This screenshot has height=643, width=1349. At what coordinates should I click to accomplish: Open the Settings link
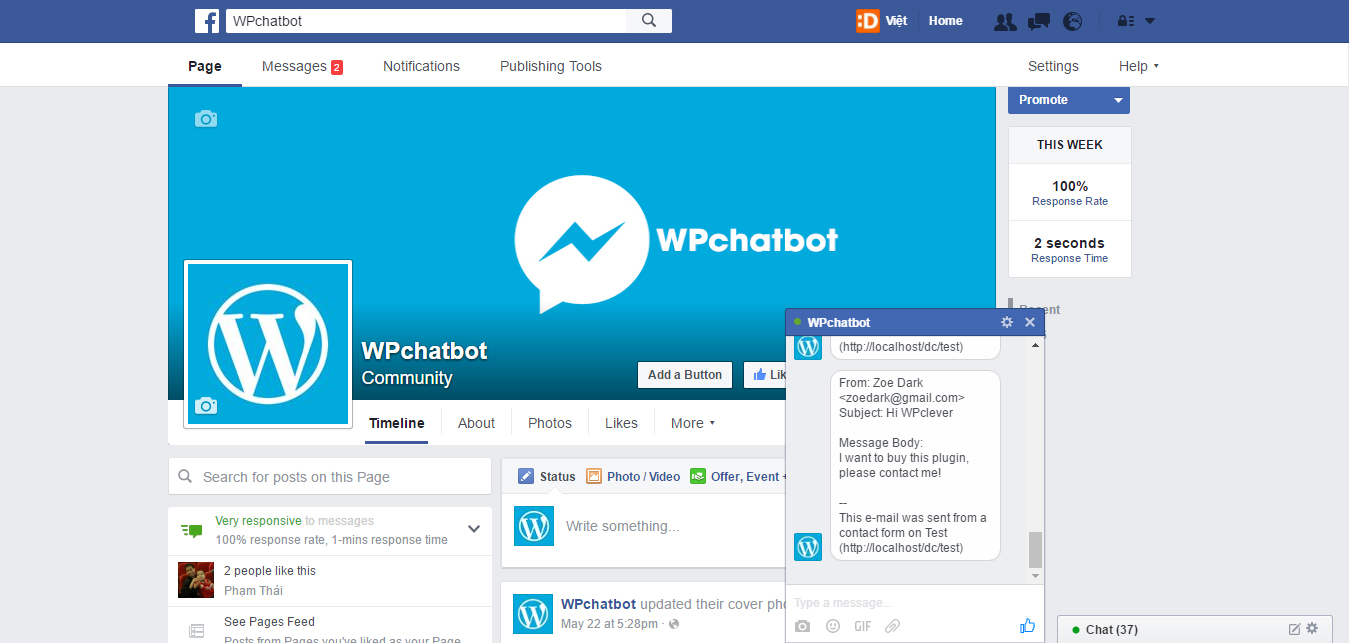click(x=1053, y=66)
